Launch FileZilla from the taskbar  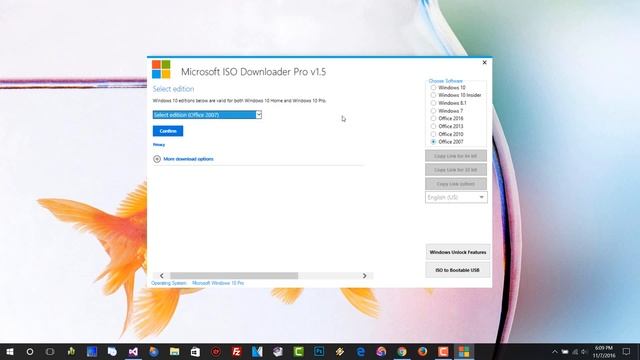tap(236, 351)
